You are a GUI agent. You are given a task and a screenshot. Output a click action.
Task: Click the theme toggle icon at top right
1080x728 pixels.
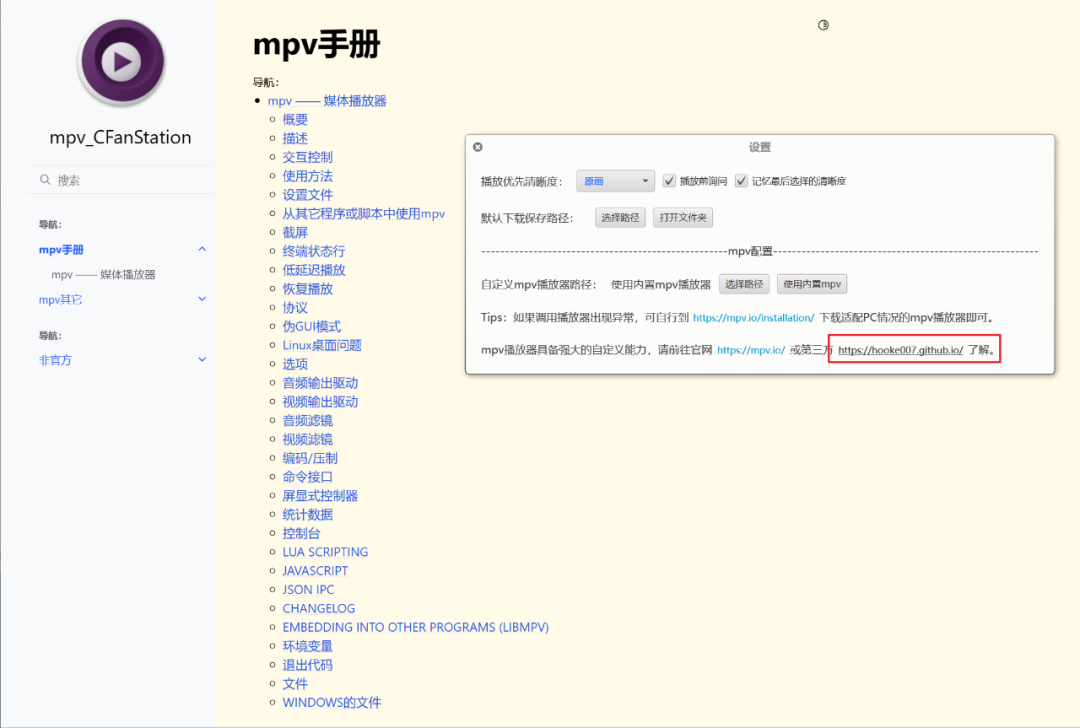823,25
